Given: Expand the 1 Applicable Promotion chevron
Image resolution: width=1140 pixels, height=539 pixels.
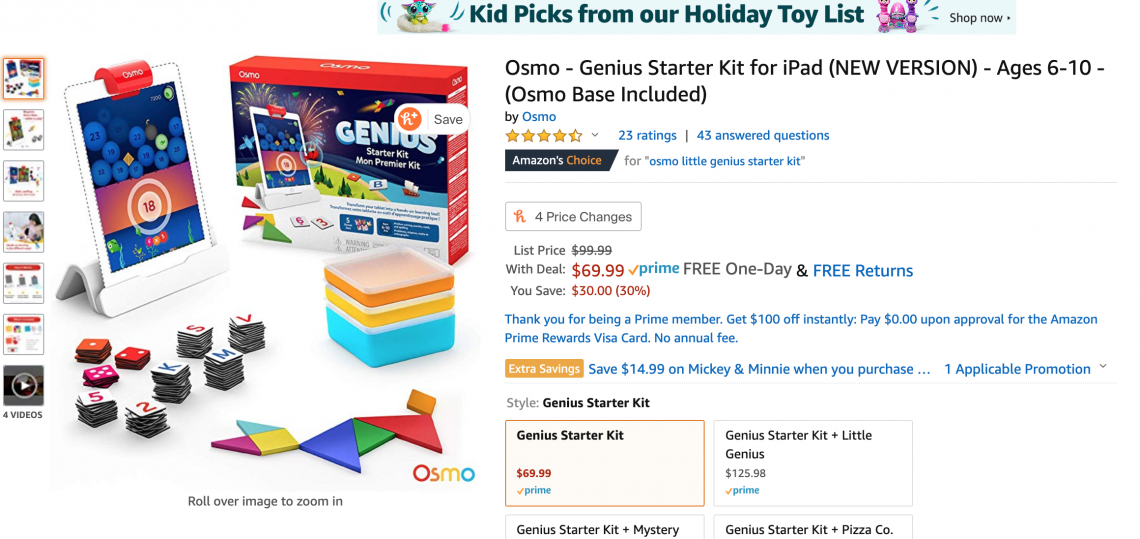Looking at the screenshot, I should tap(1103, 367).
